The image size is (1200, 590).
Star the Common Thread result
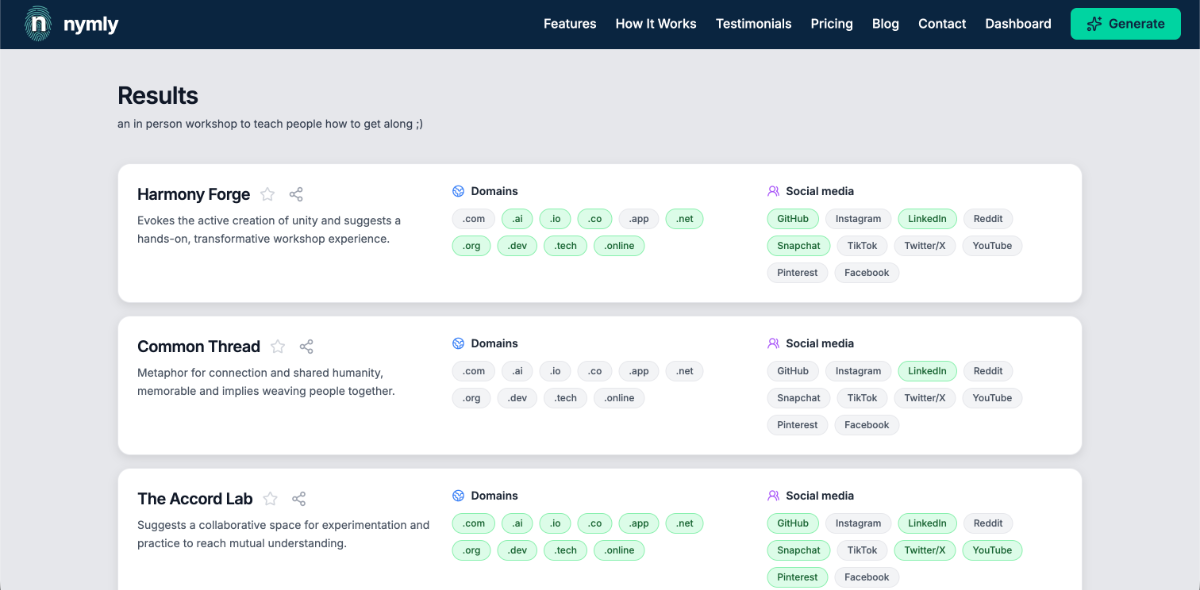[278, 347]
